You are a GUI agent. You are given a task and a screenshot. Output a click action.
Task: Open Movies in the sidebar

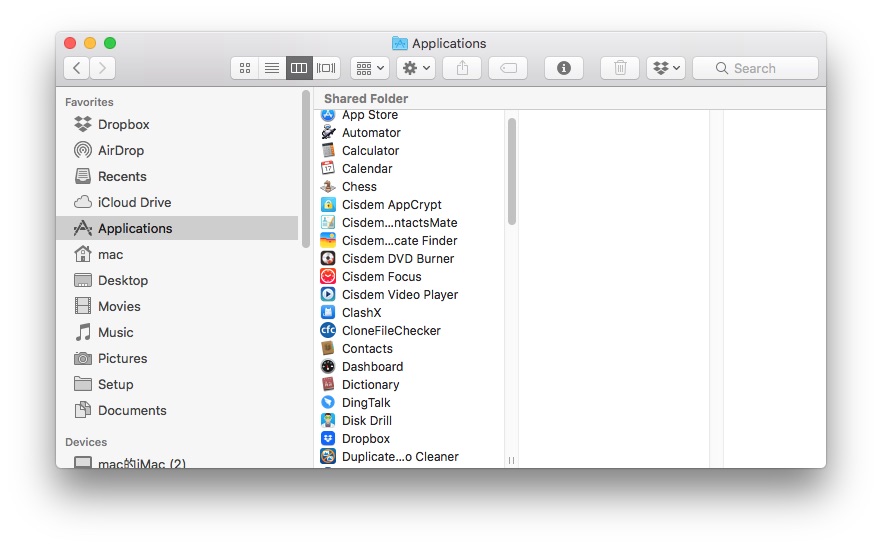pyautogui.click(x=177, y=306)
